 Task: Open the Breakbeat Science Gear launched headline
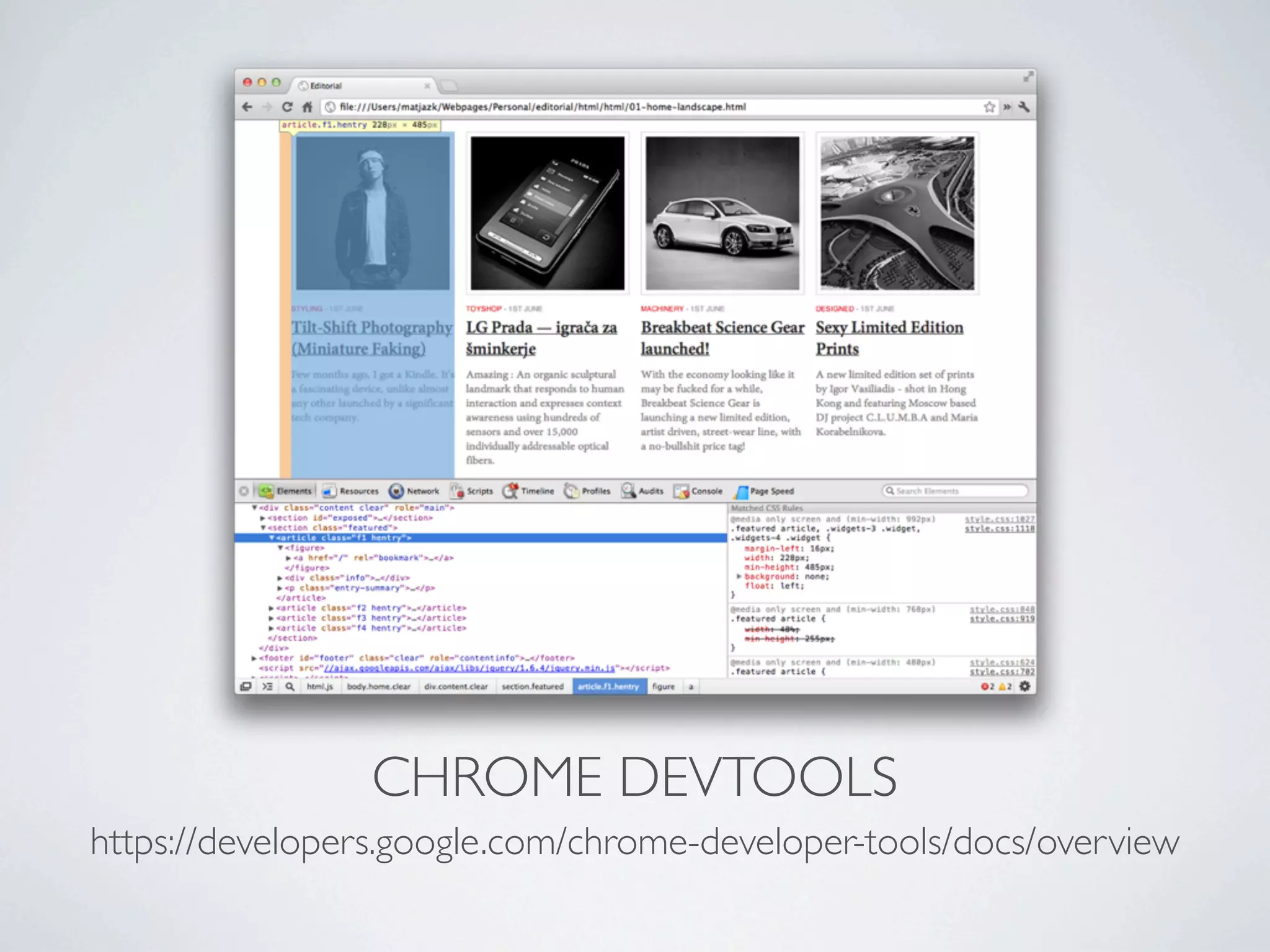722,338
